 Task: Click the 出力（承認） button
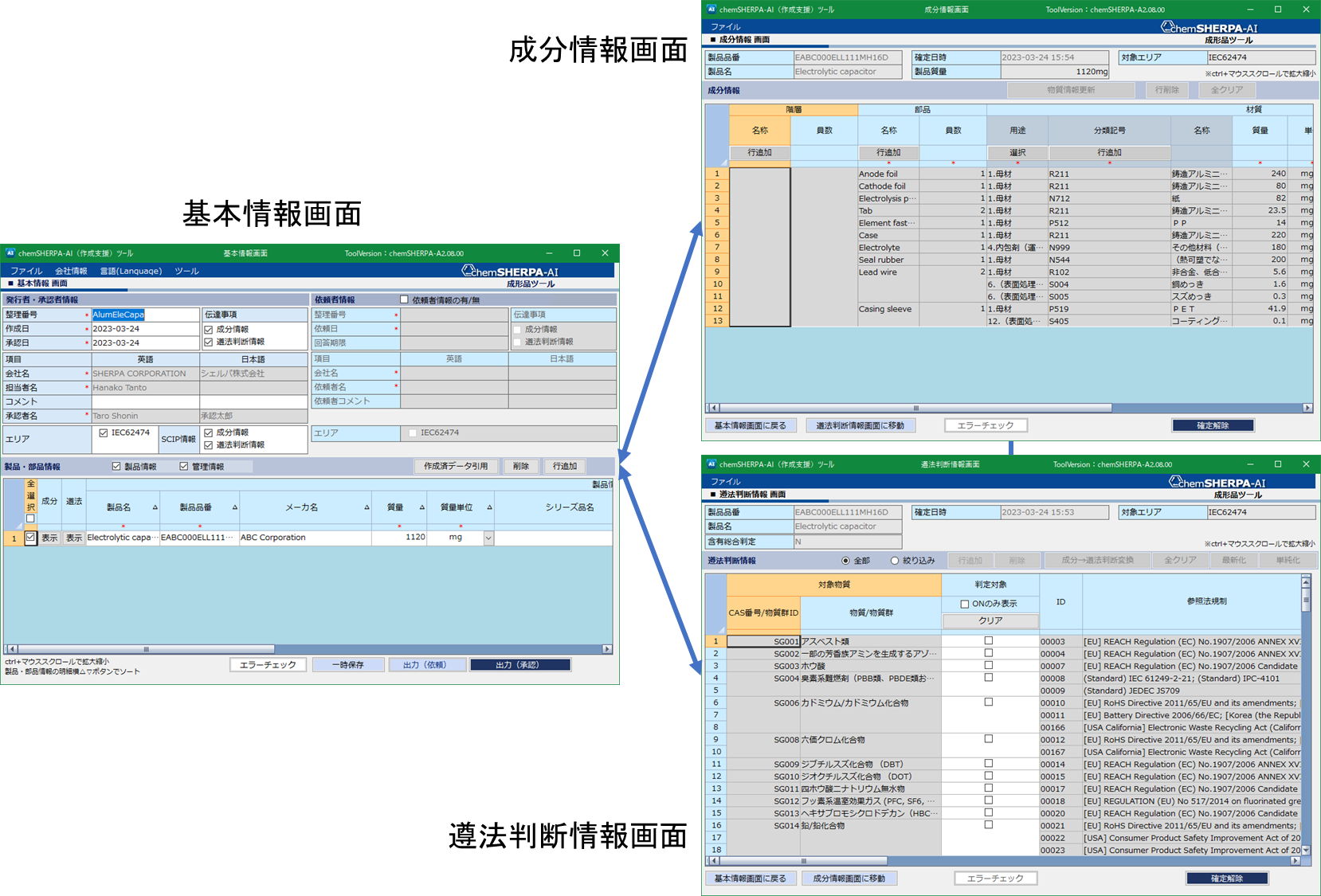pos(520,665)
